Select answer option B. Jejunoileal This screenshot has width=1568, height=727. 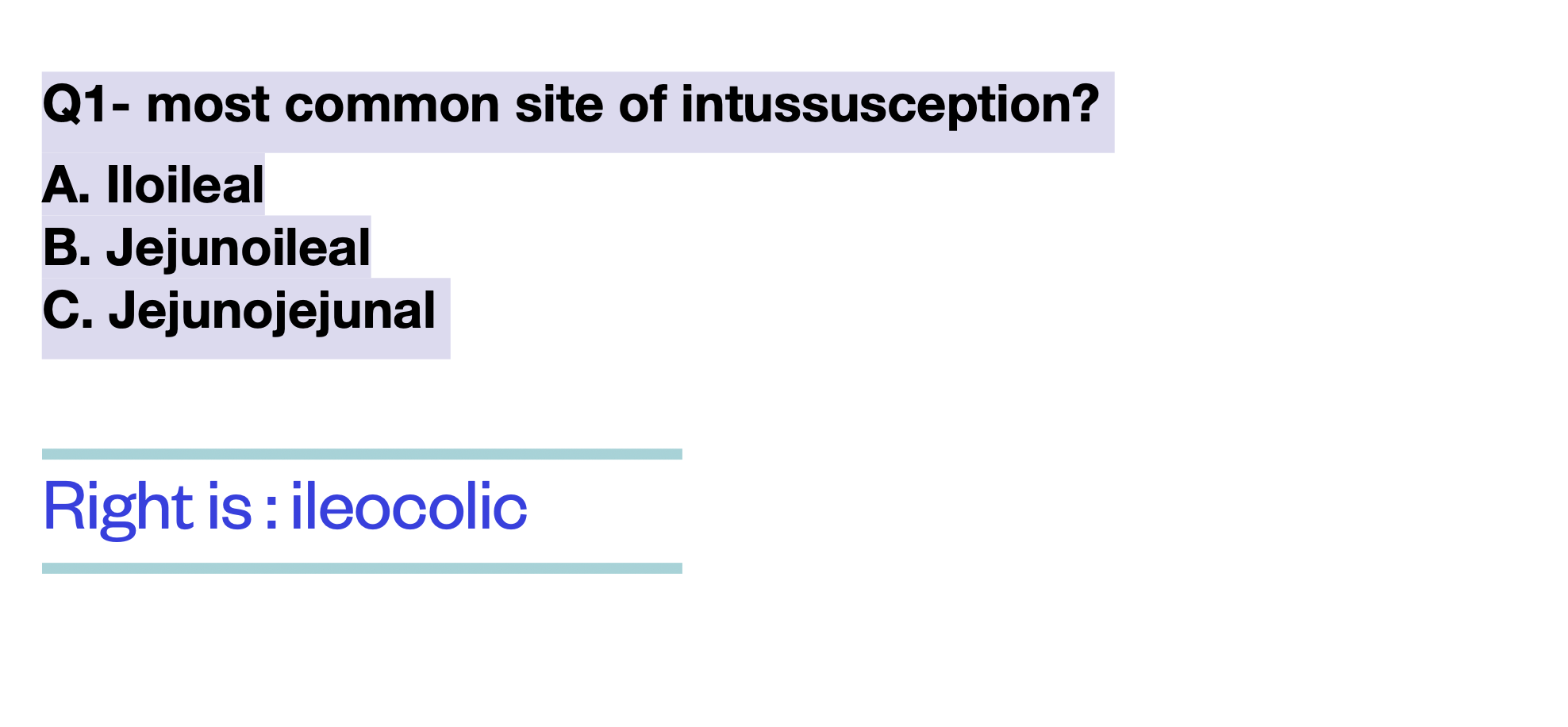[206, 248]
